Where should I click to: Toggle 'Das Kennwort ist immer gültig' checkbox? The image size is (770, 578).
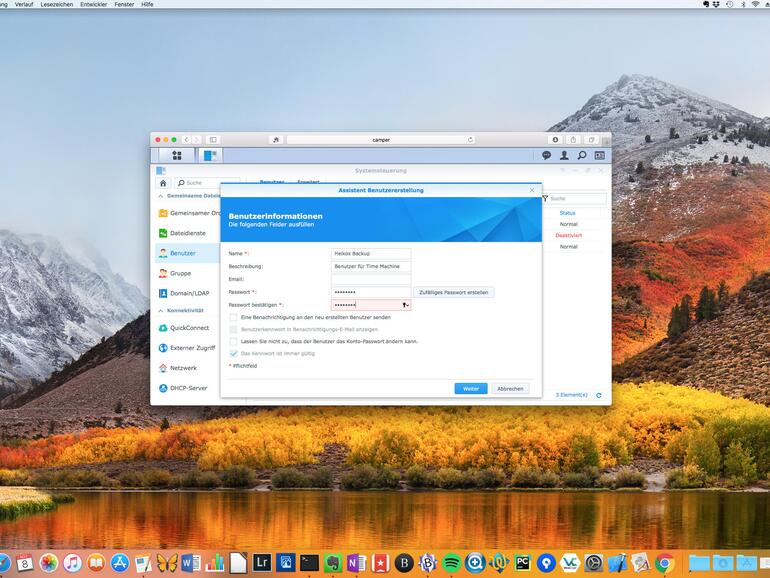tap(233, 354)
